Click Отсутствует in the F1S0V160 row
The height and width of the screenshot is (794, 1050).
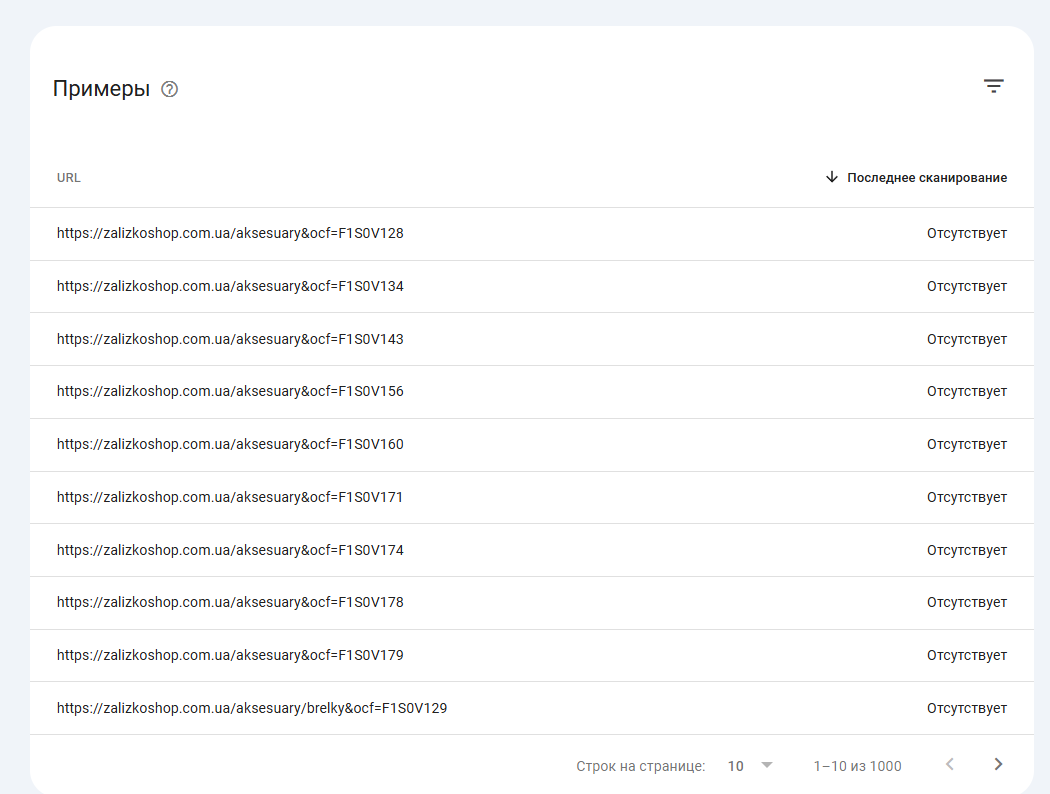966,445
